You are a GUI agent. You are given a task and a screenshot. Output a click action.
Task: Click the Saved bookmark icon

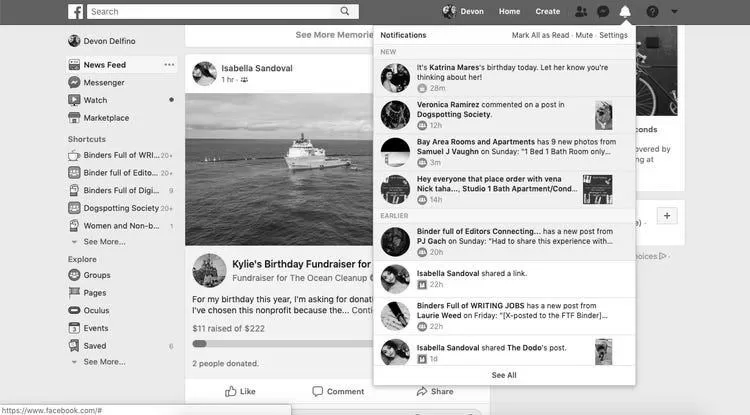coord(74,345)
